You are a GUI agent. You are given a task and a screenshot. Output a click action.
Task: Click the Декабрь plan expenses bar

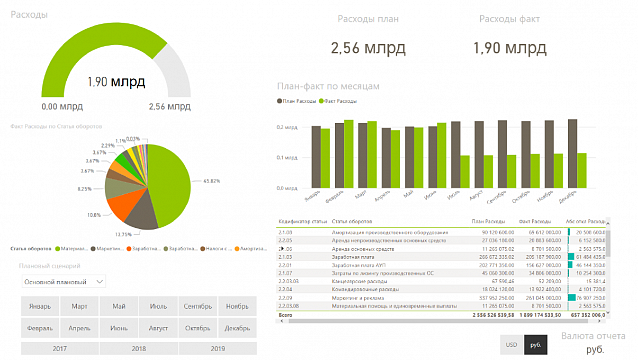coord(572,153)
